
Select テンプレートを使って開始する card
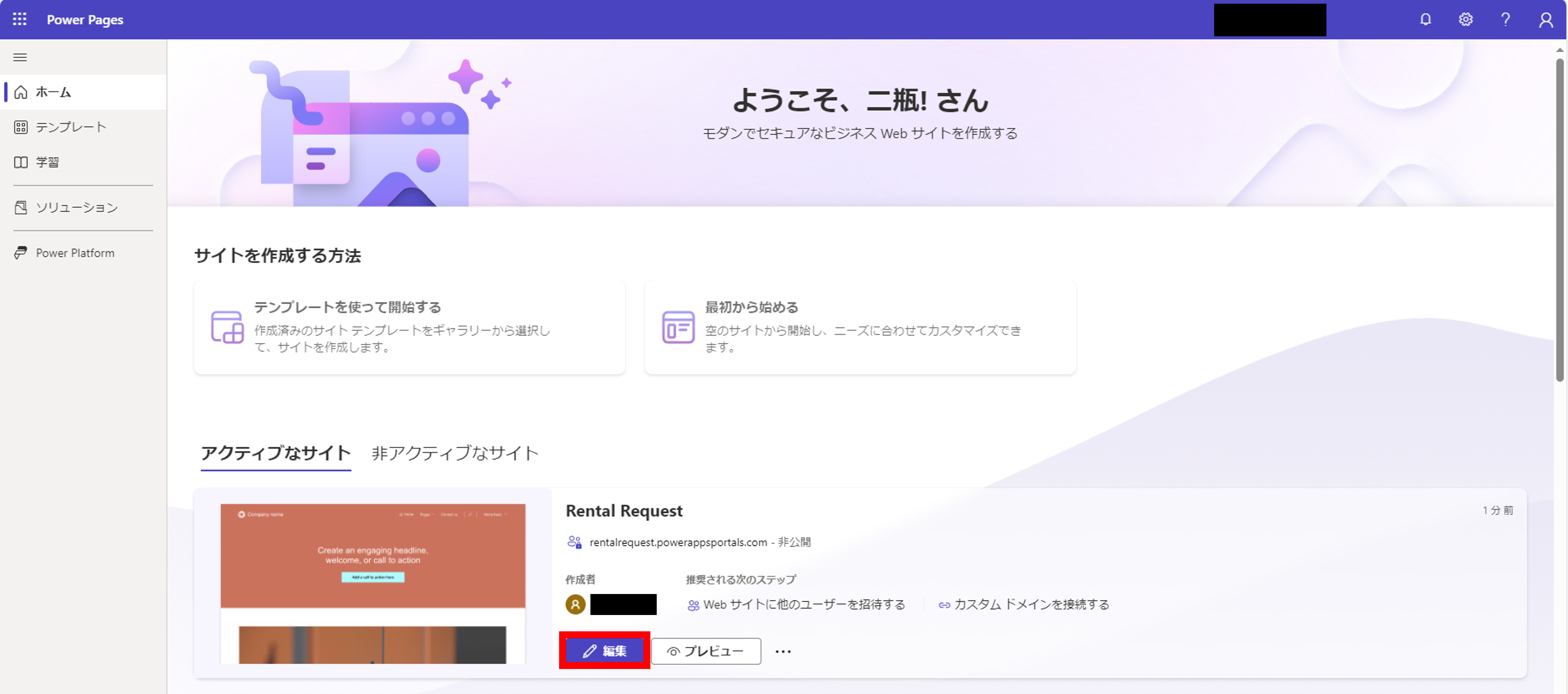[409, 328]
